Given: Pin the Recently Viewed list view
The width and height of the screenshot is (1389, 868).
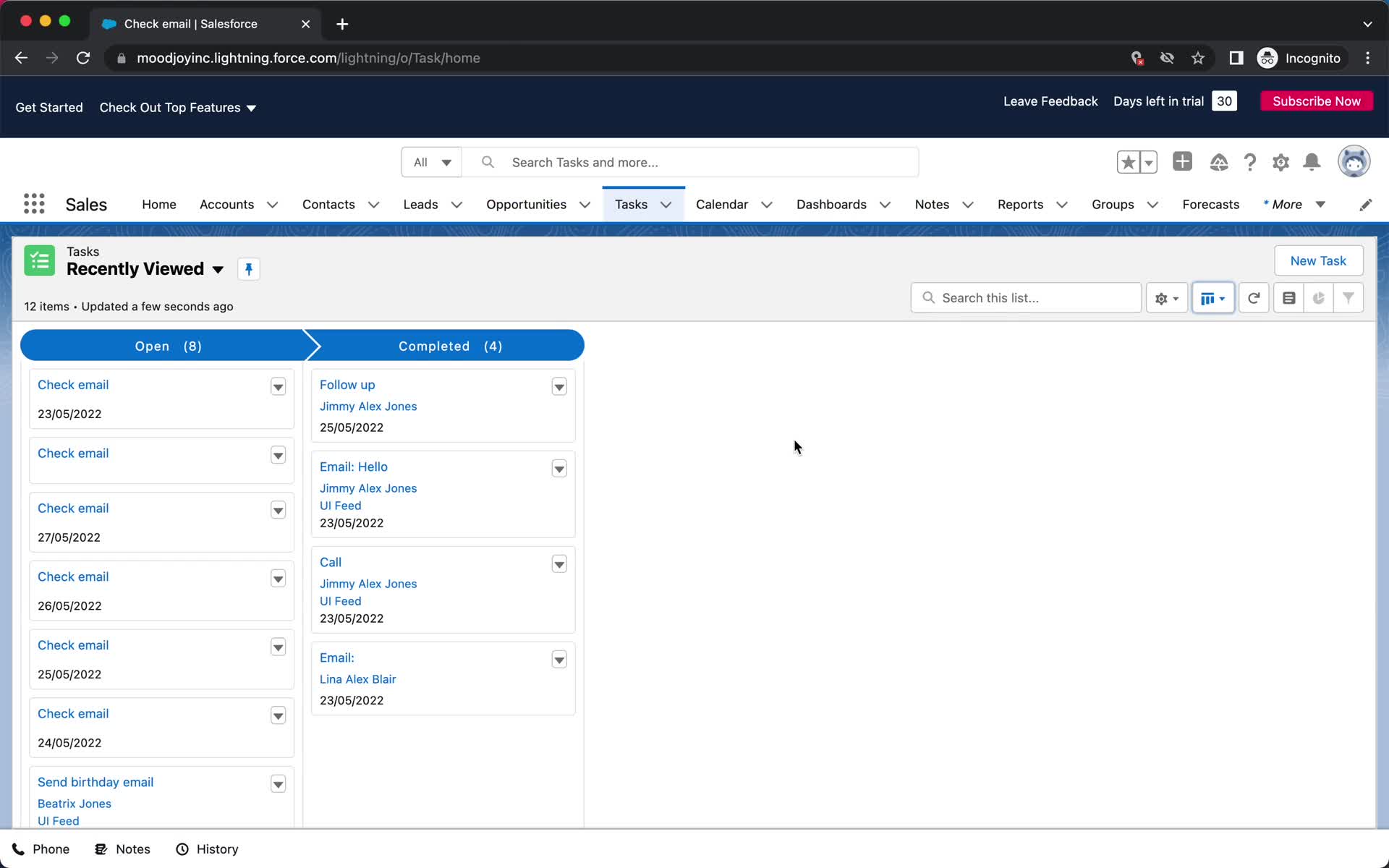Looking at the screenshot, I should [248, 269].
